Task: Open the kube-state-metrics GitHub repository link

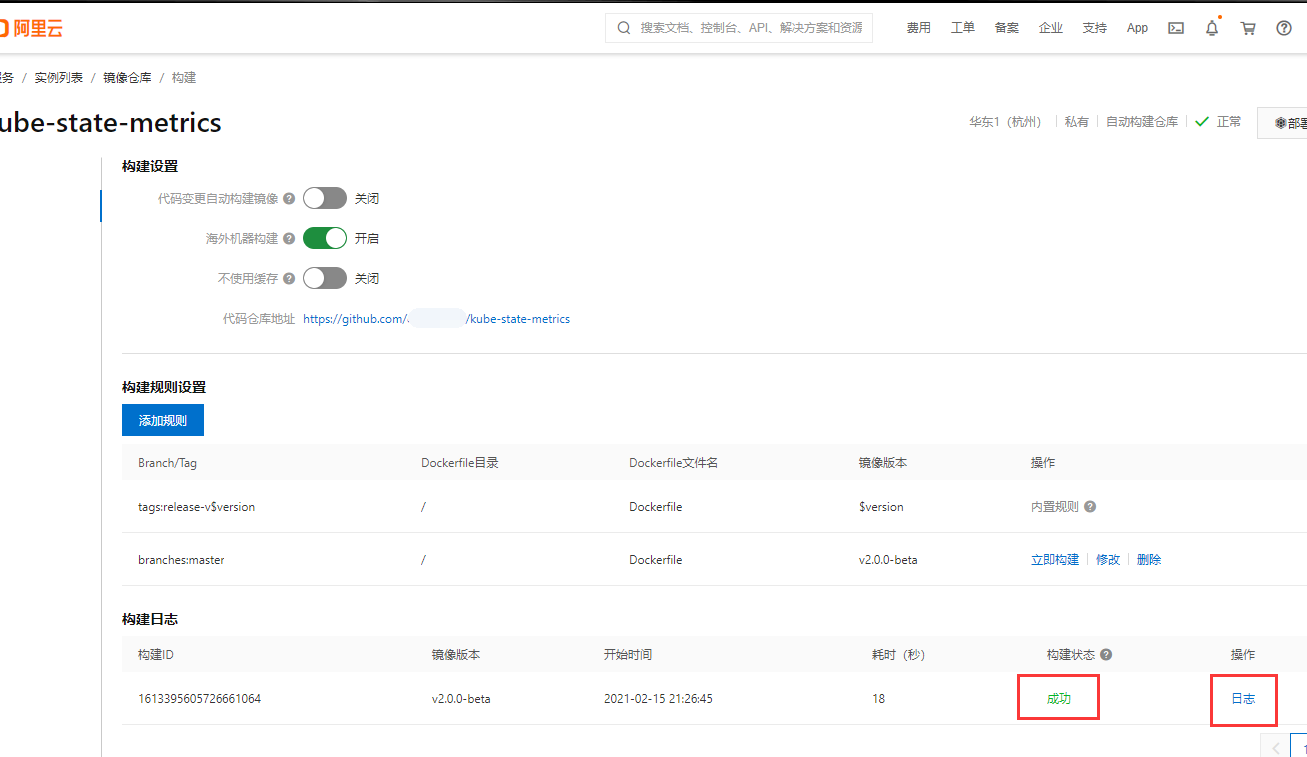Action: coord(437,318)
